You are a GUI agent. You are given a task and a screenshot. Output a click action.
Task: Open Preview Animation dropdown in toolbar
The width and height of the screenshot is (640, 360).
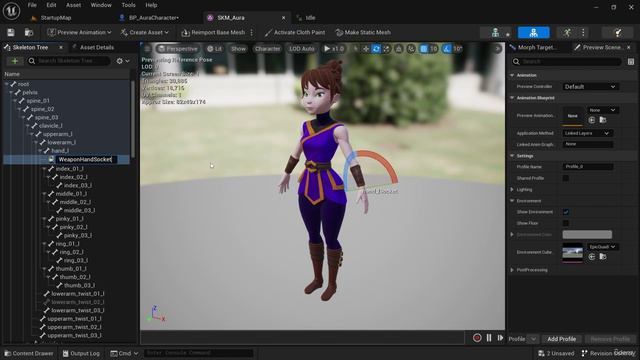tap(79, 32)
